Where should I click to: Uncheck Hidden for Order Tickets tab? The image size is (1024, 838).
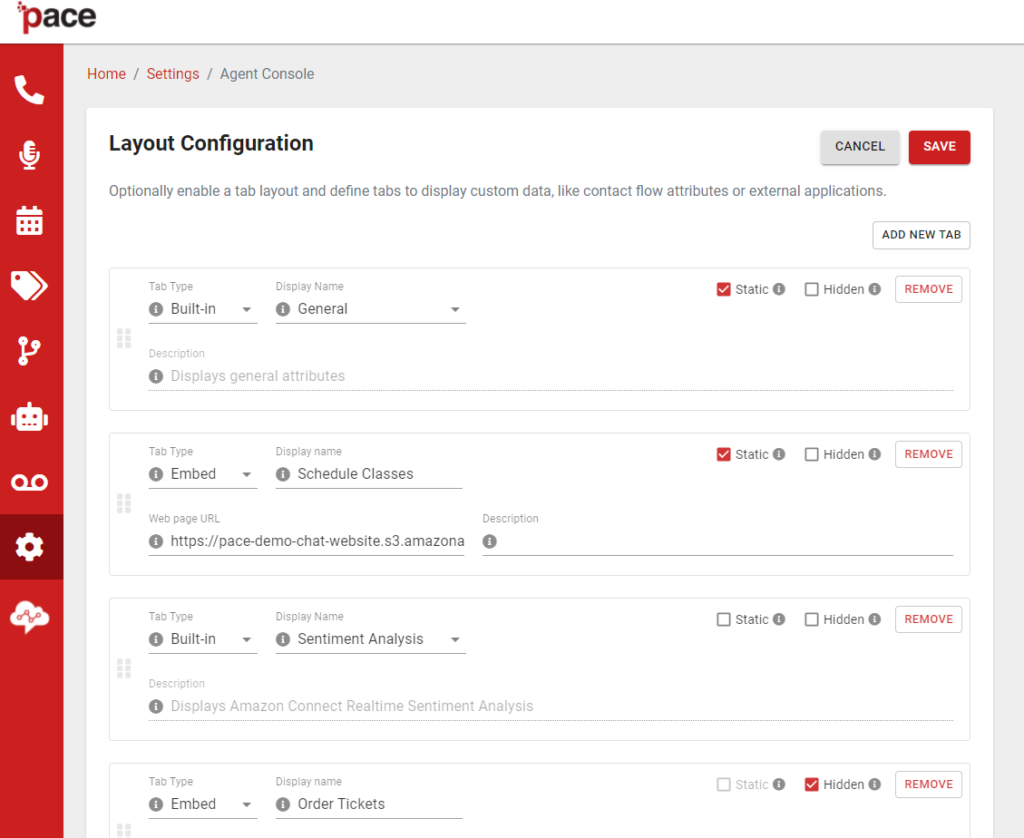point(811,784)
